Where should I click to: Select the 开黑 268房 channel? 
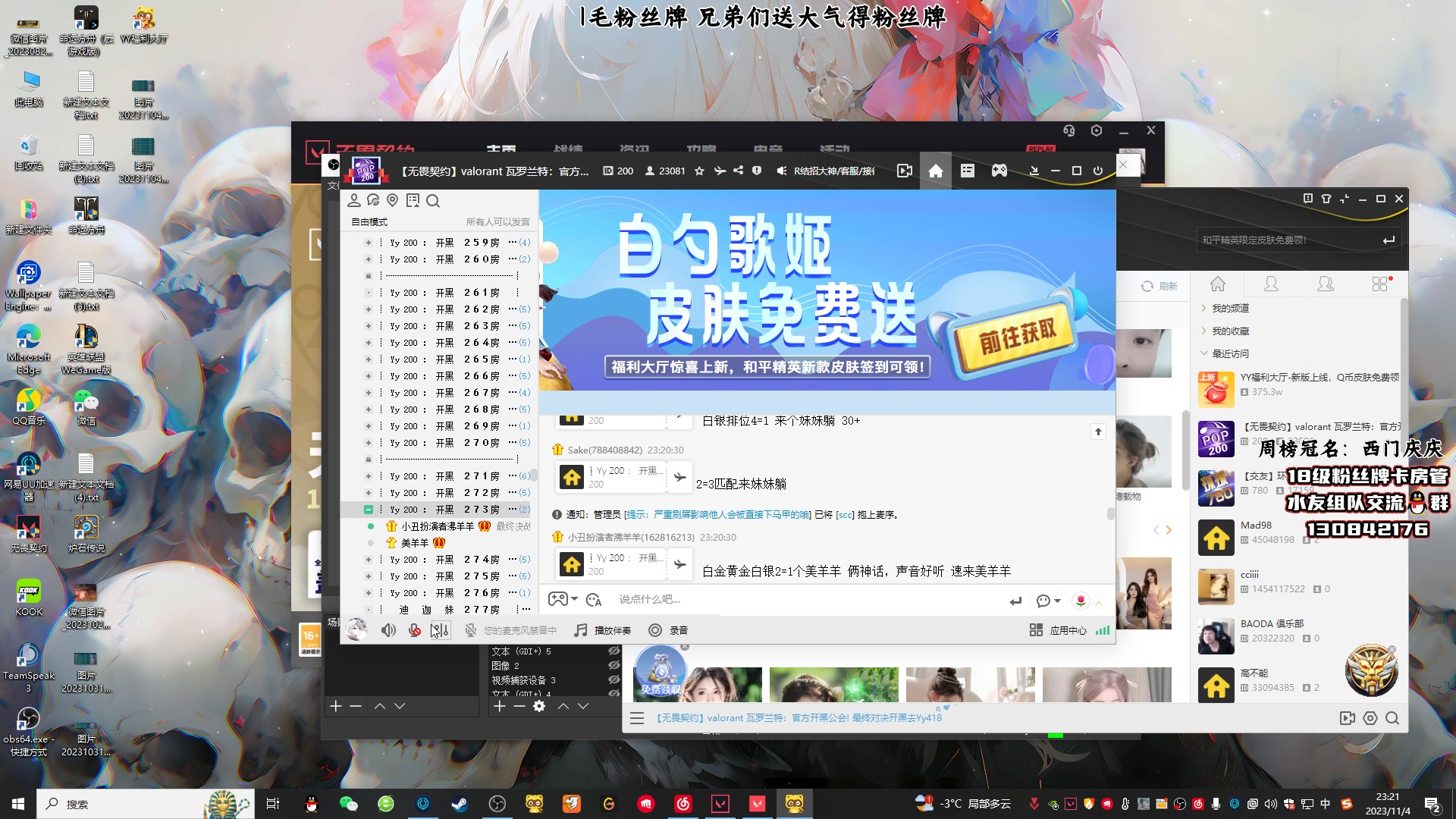click(444, 409)
